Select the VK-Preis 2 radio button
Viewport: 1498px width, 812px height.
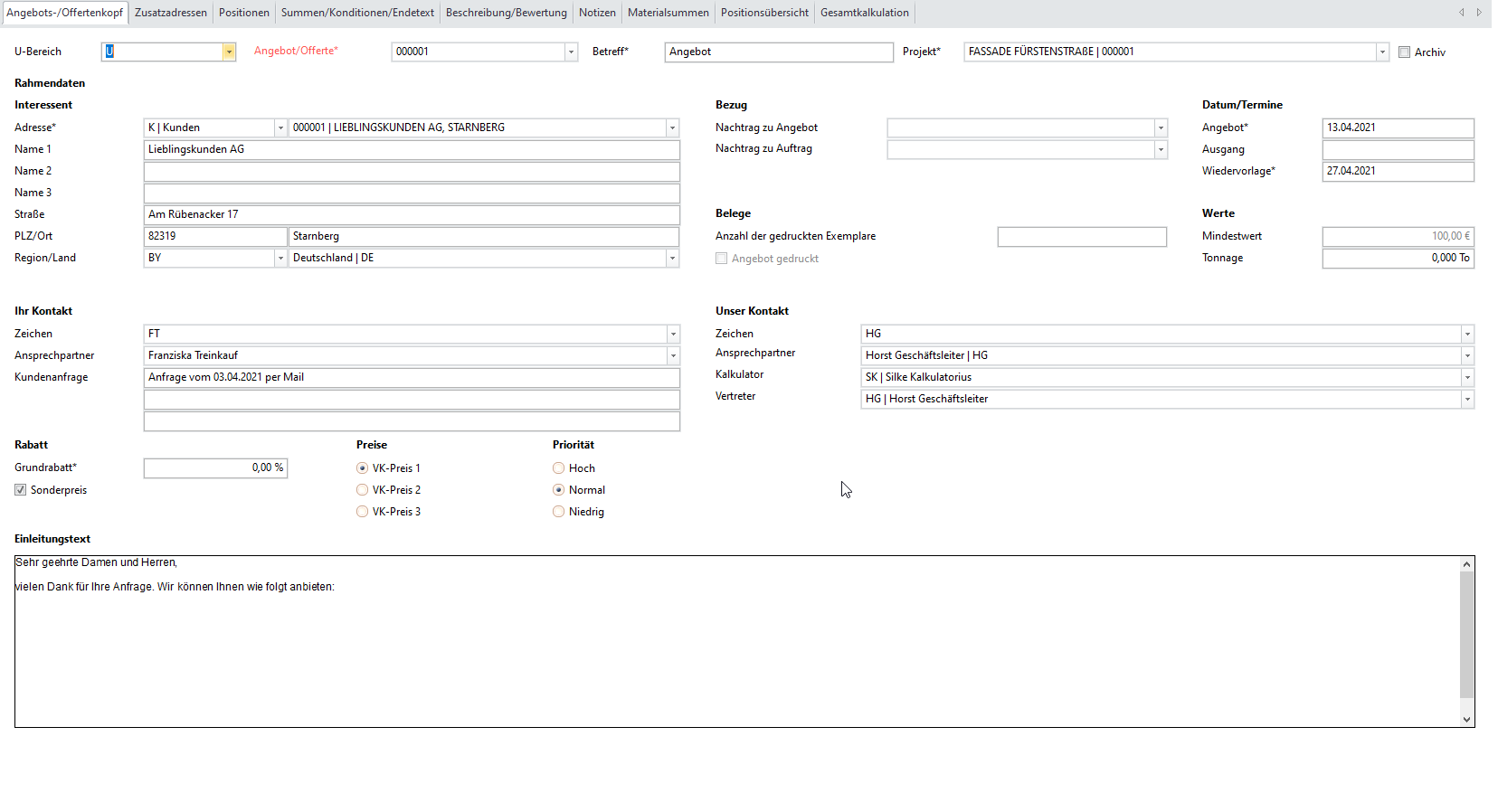(363, 490)
